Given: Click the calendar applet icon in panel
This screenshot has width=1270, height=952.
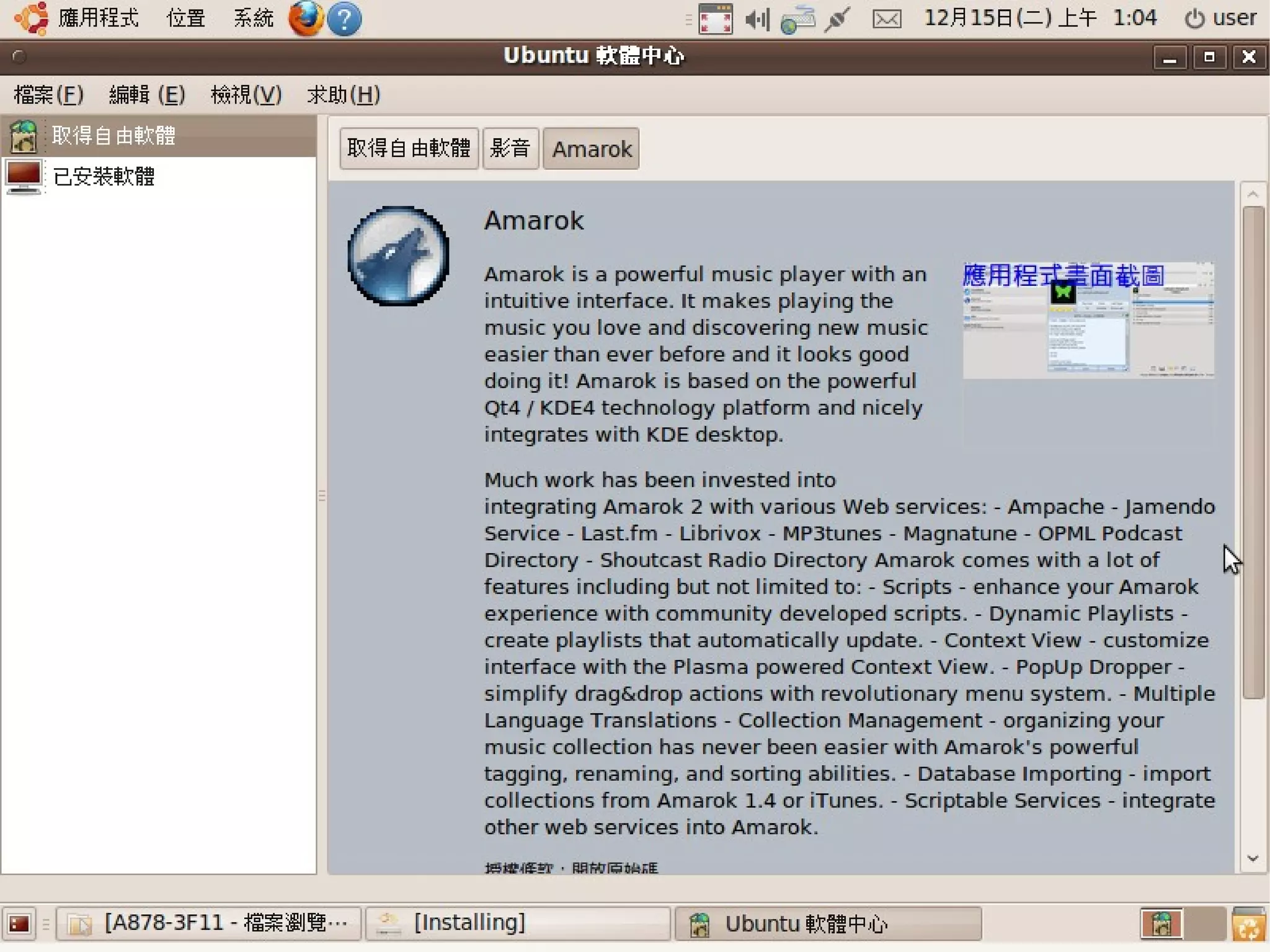Looking at the screenshot, I should [715, 19].
